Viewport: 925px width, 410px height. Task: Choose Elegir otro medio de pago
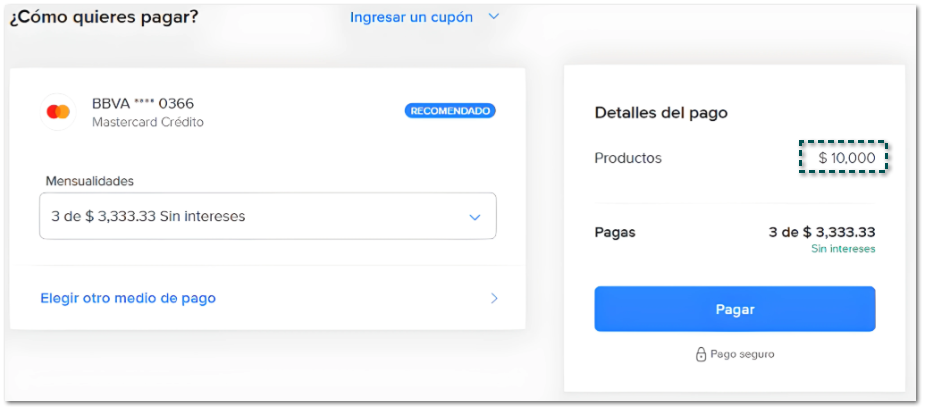128,298
